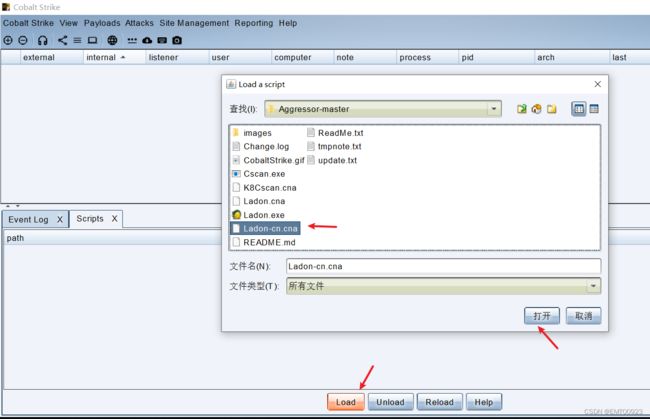The image size is (650, 419).
Task: Select the Ladon-cn.cna file
Action: click(265, 228)
